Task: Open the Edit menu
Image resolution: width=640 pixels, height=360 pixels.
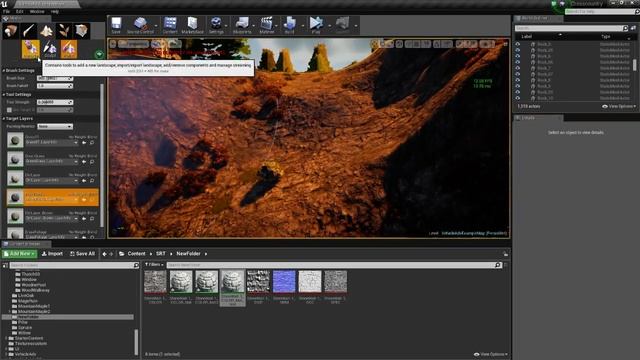Action: coord(19,11)
